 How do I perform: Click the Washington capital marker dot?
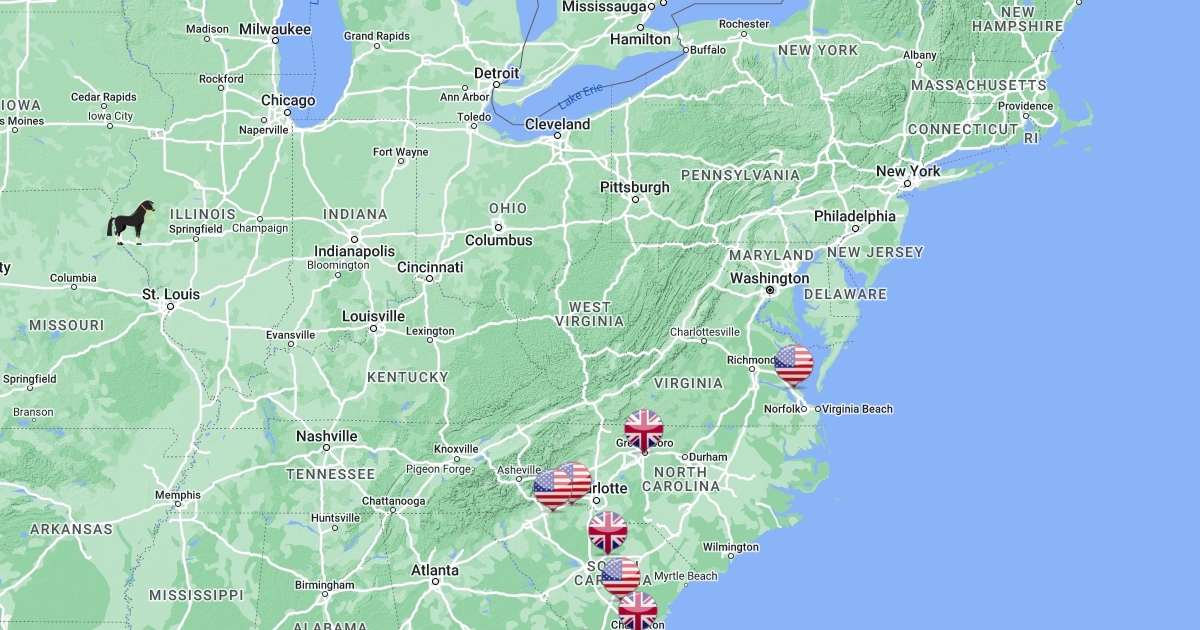(x=770, y=290)
